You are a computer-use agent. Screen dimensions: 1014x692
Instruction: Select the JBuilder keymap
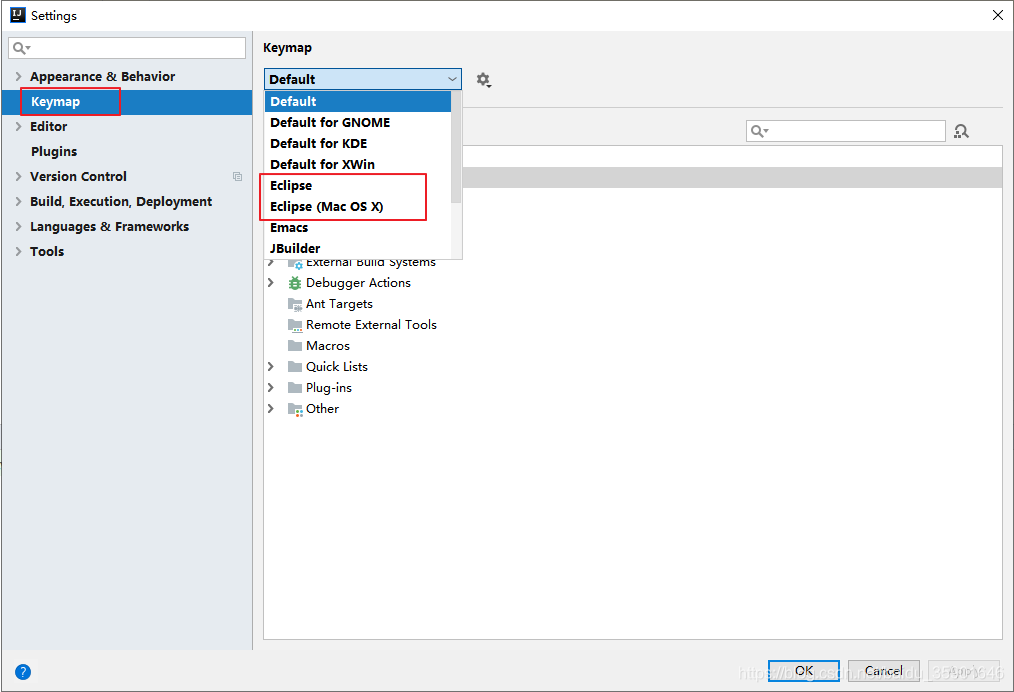[x=358, y=248]
